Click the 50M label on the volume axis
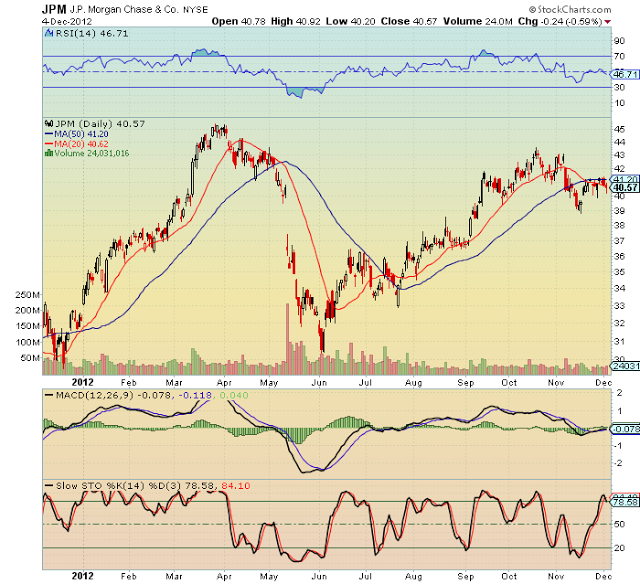Image resolution: width=640 pixels, height=584 pixels. pos(31,358)
